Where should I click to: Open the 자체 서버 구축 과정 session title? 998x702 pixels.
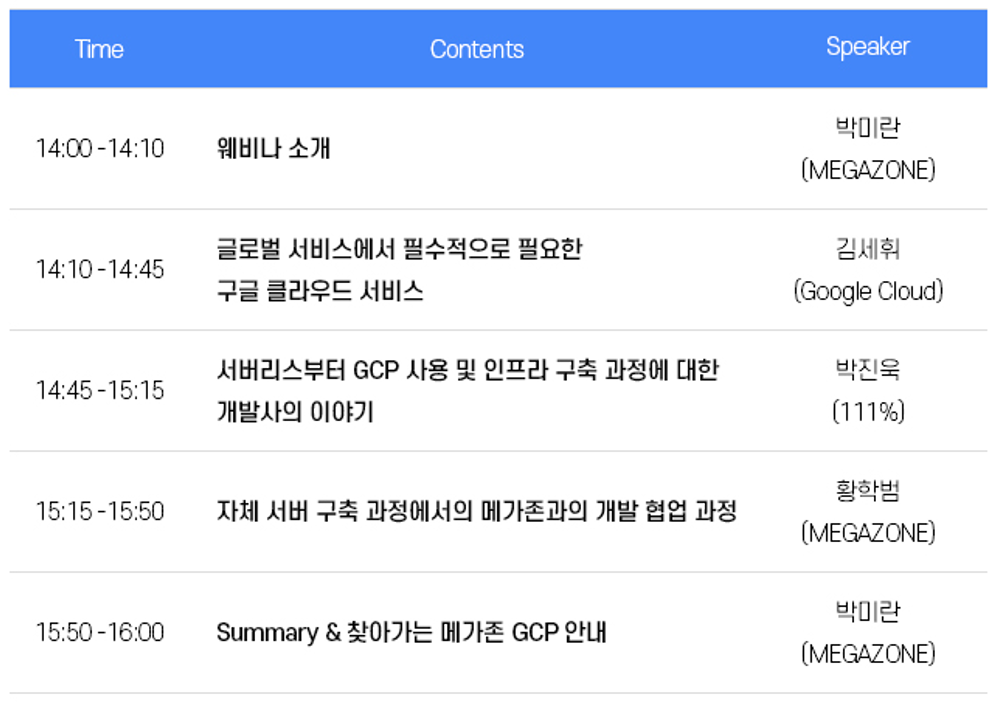click(x=476, y=512)
